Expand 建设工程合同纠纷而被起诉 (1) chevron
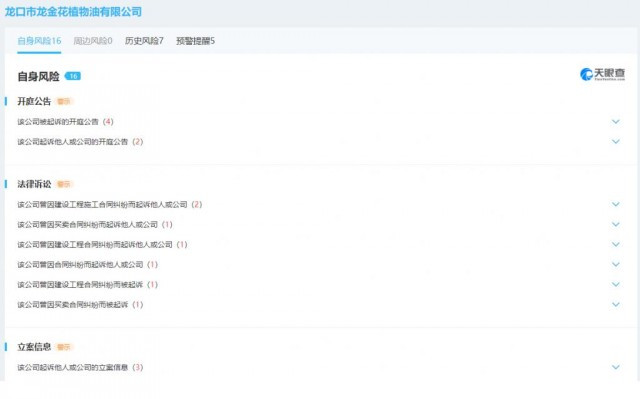This screenshot has height=399, width=640. (x=616, y=284)
